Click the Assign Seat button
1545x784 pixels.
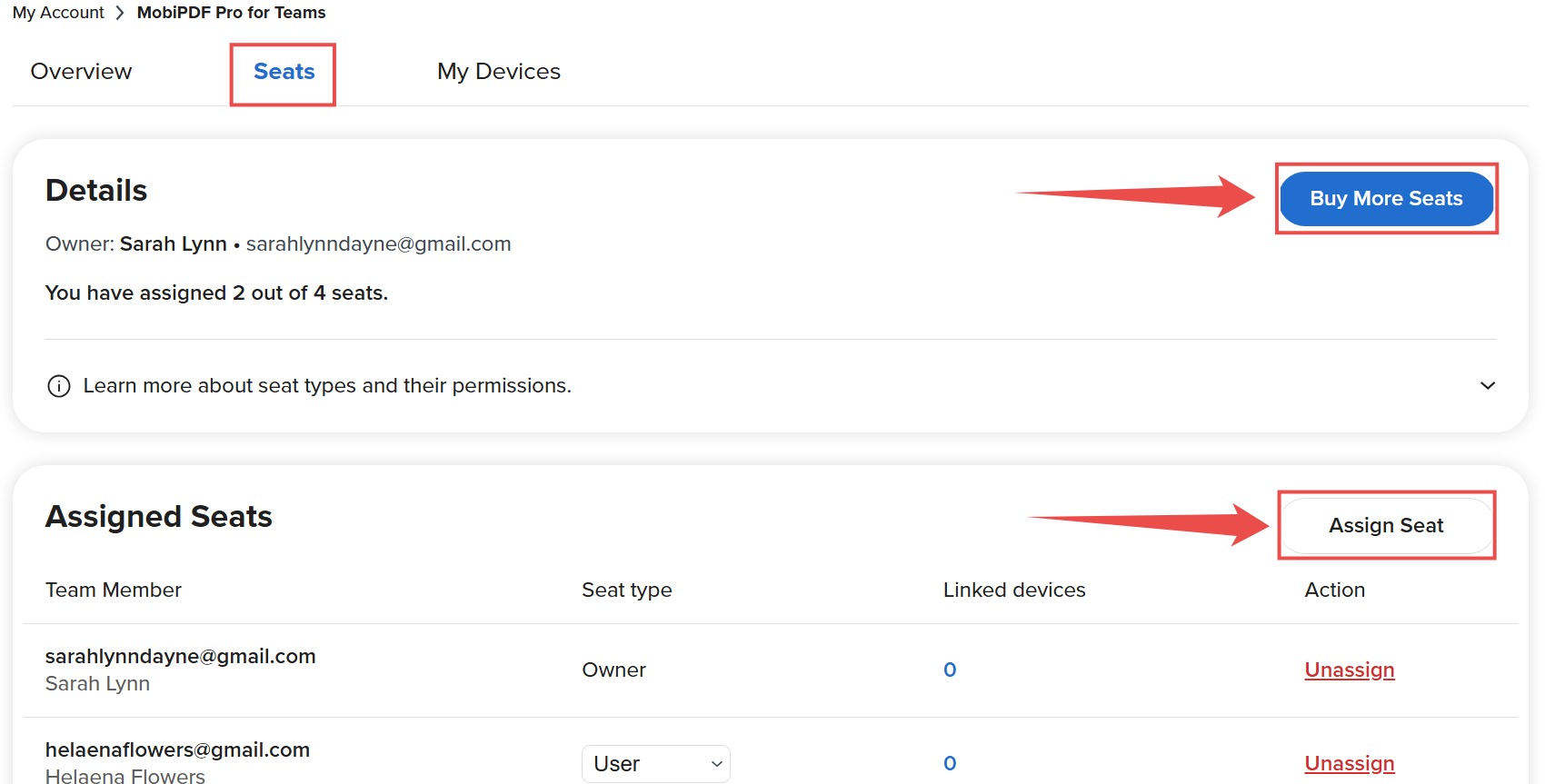tap(1386, 525)
